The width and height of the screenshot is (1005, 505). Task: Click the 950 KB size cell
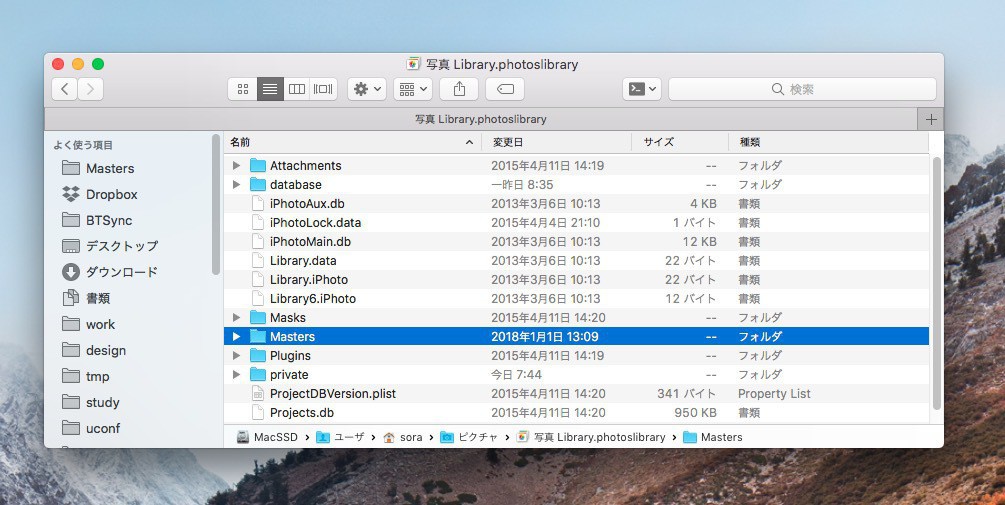coord(695,413)
